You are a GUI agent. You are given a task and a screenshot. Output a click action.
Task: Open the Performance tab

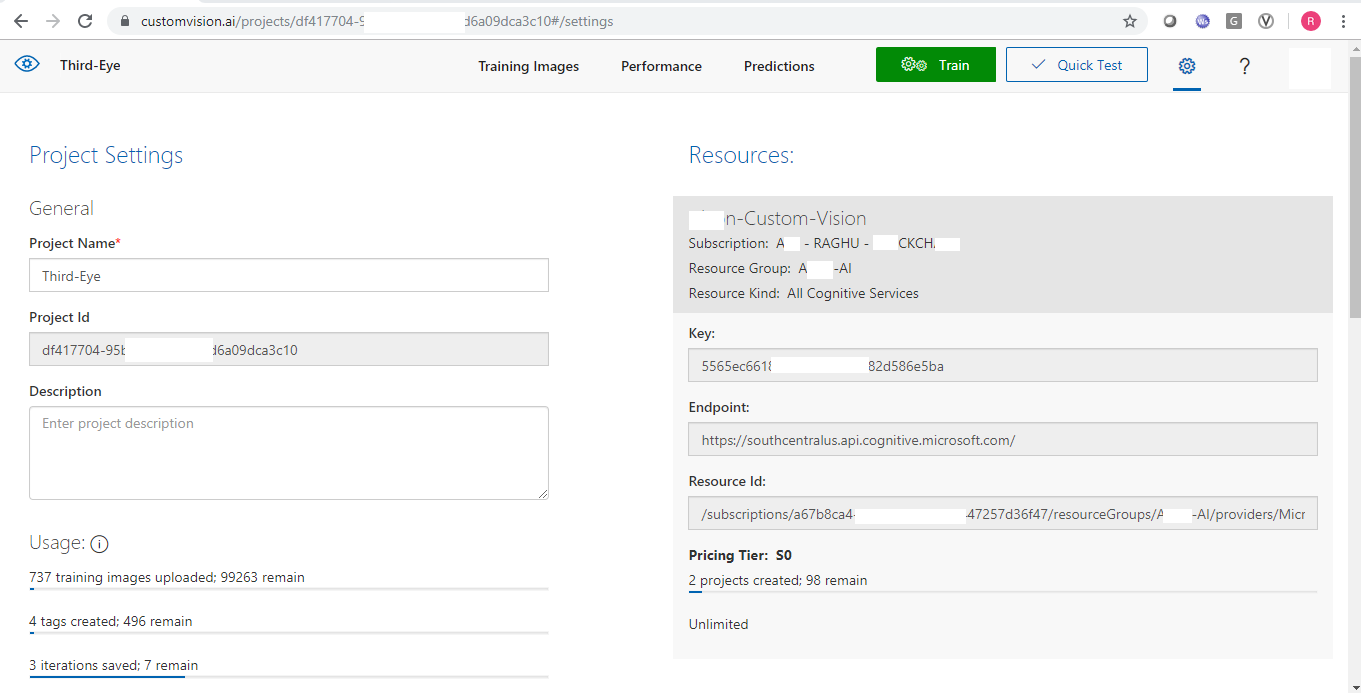click(x=661, y=66)
